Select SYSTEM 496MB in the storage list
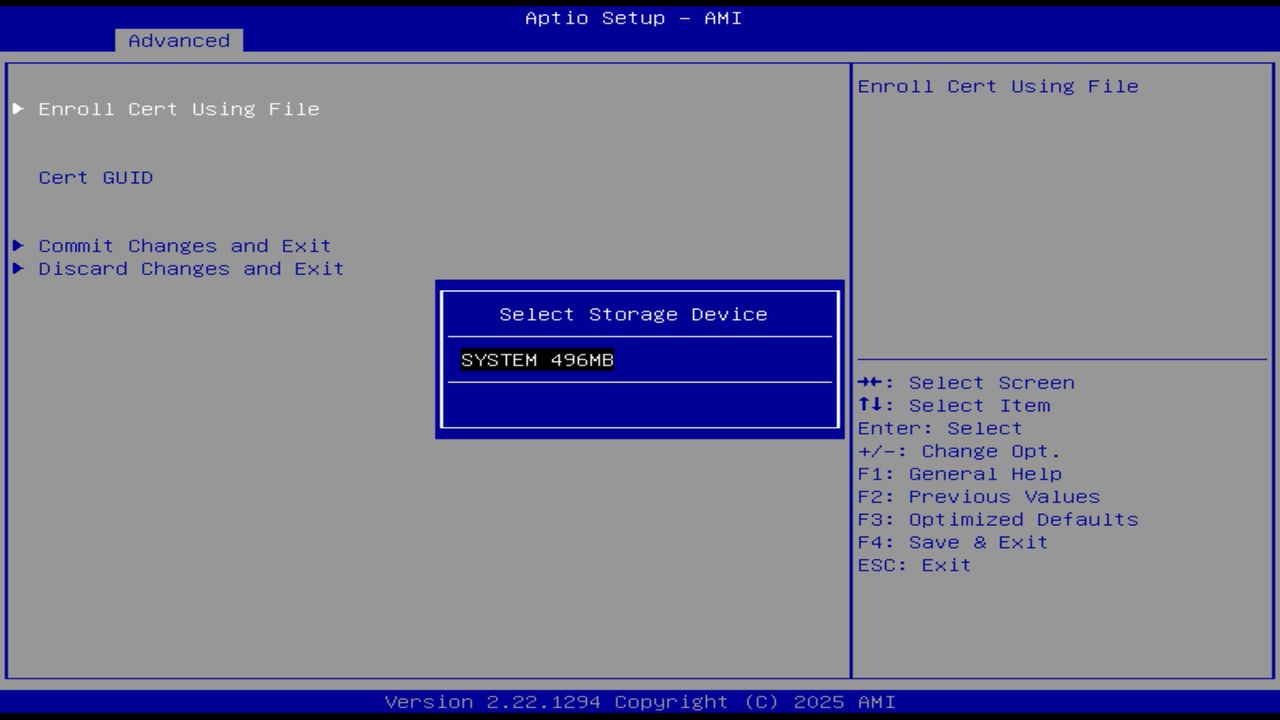The width and height of the screenshot is (1280, 720). click(x=536, y=359)
